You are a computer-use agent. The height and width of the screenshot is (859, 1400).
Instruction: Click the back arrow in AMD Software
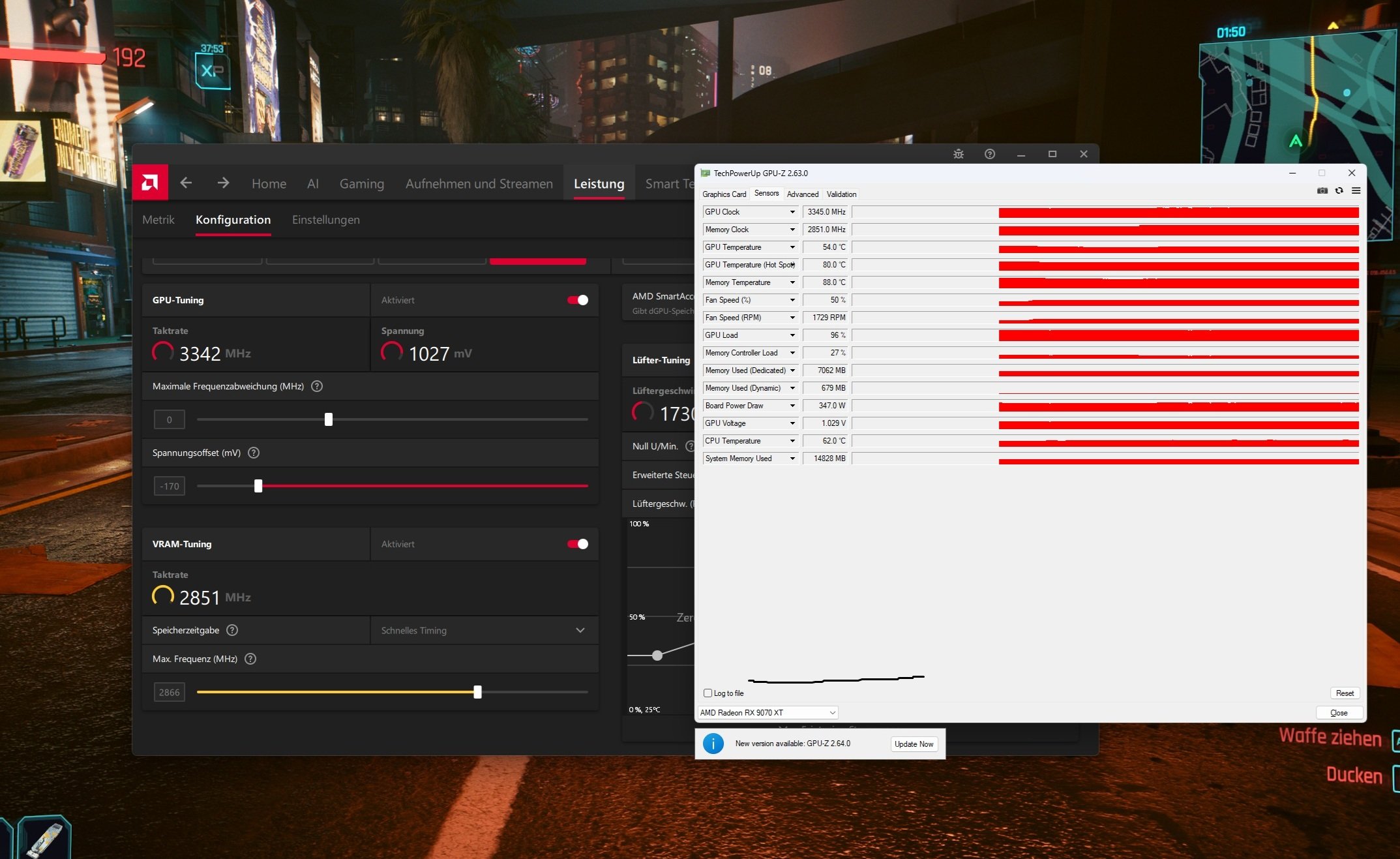tap(186, 183)
